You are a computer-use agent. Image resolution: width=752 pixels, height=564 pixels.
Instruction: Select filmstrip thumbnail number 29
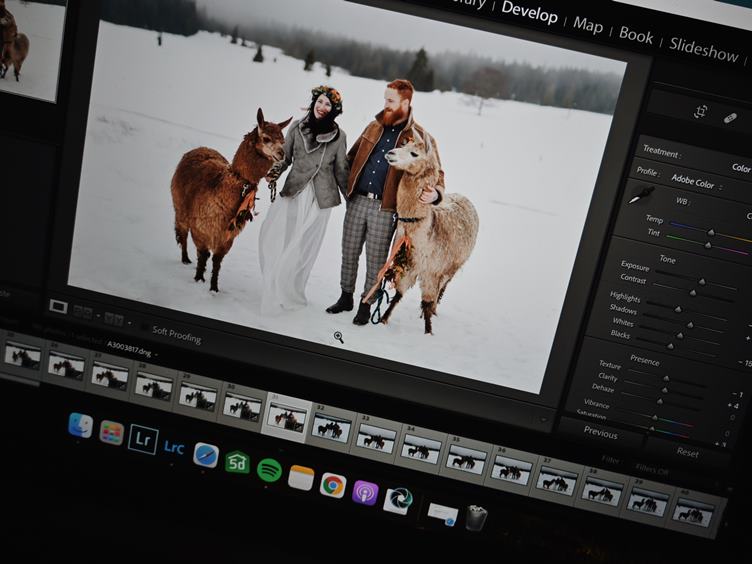click(198, 398)
